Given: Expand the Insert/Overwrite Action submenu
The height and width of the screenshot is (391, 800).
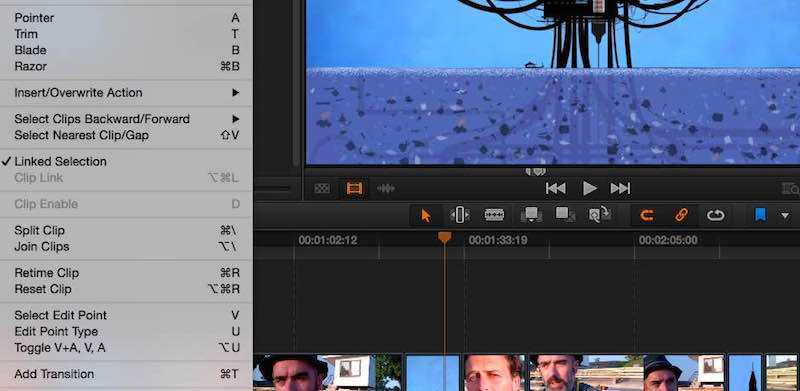Looking at the screenshot, I should point(126,93).
